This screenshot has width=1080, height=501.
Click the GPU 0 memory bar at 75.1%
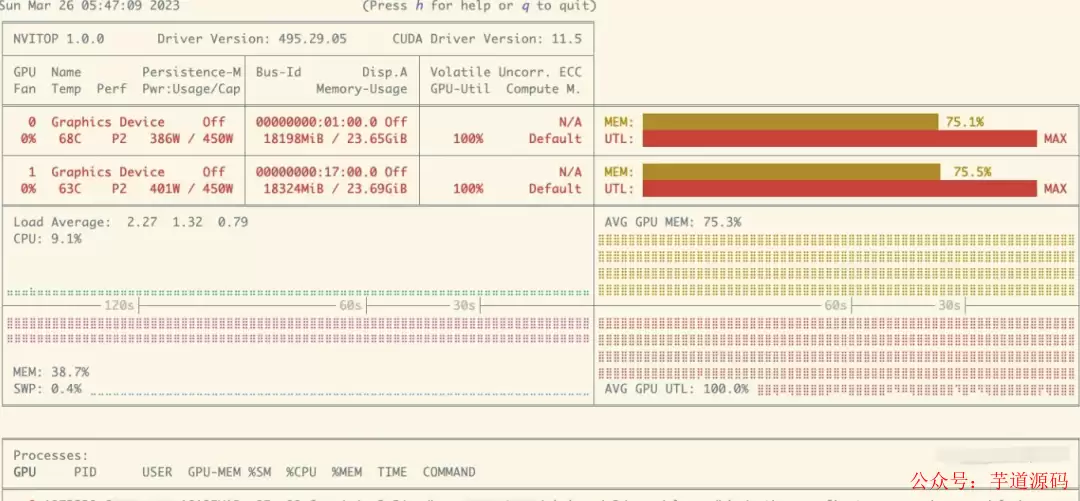click(x=790, y=122)
